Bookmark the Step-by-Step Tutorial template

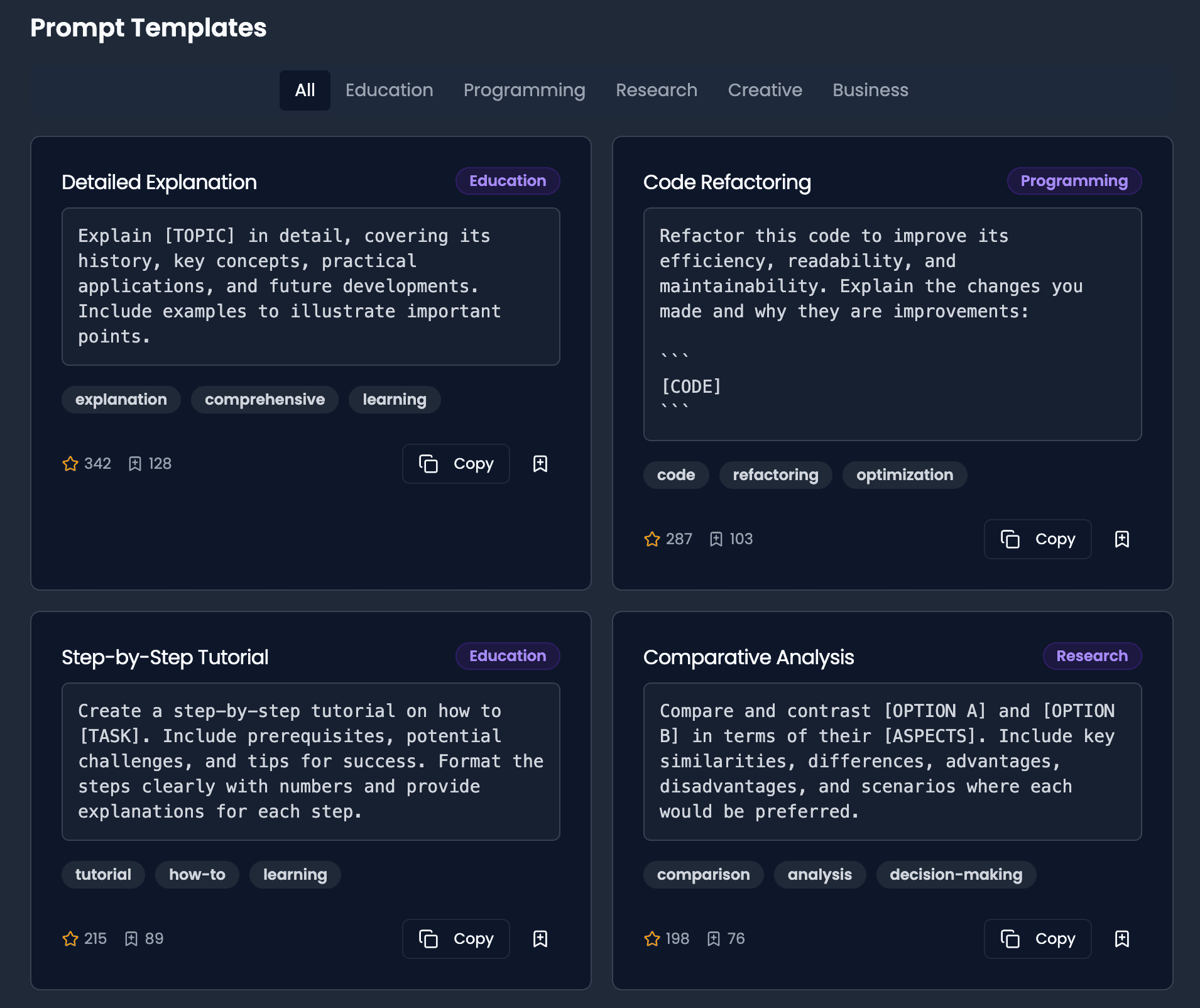540,939
